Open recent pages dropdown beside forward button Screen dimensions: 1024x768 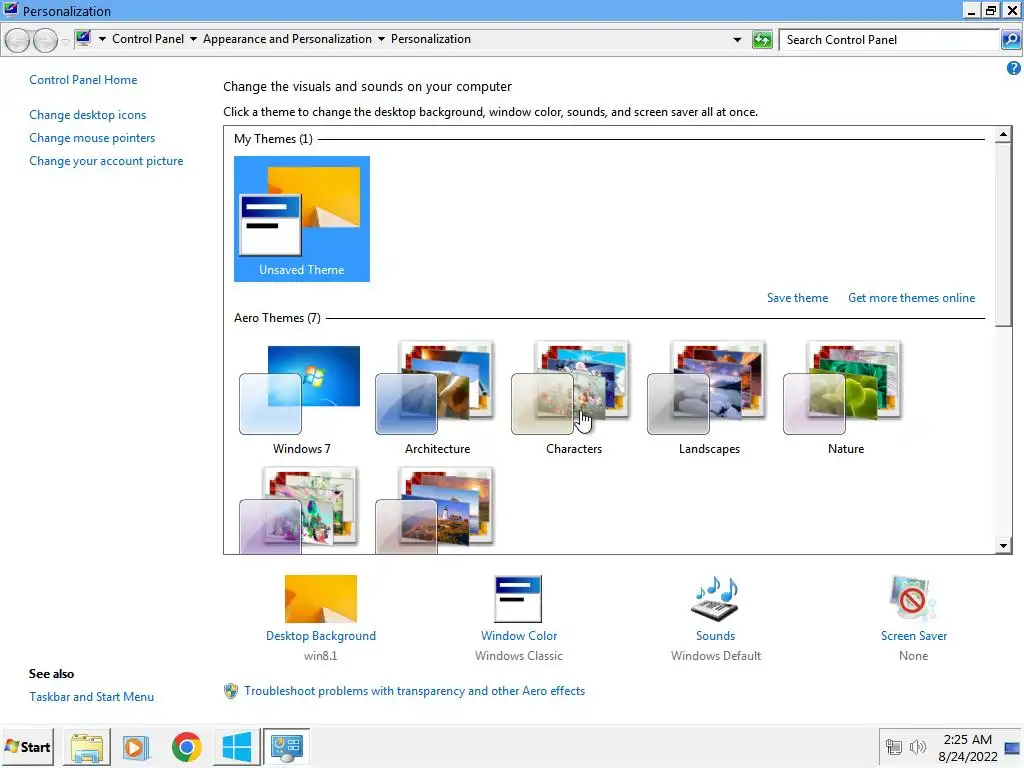[x=65, y=41]
